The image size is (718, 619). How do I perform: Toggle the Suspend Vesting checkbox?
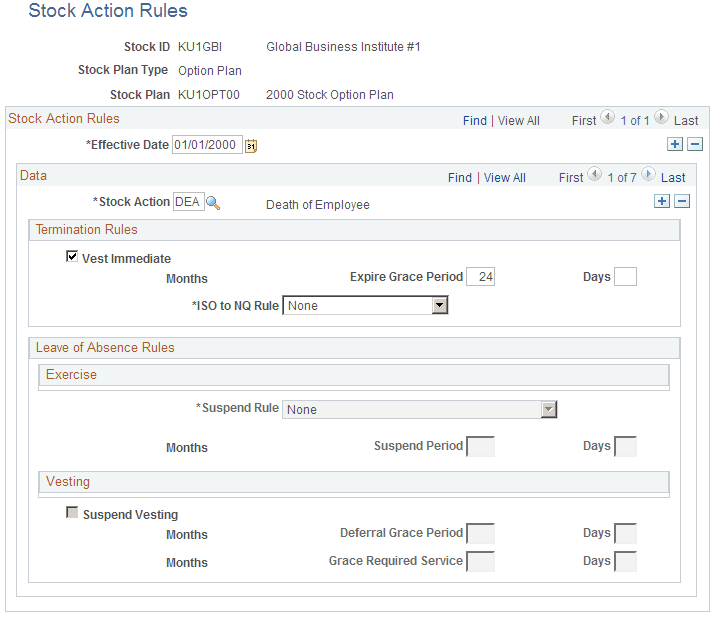72,512
